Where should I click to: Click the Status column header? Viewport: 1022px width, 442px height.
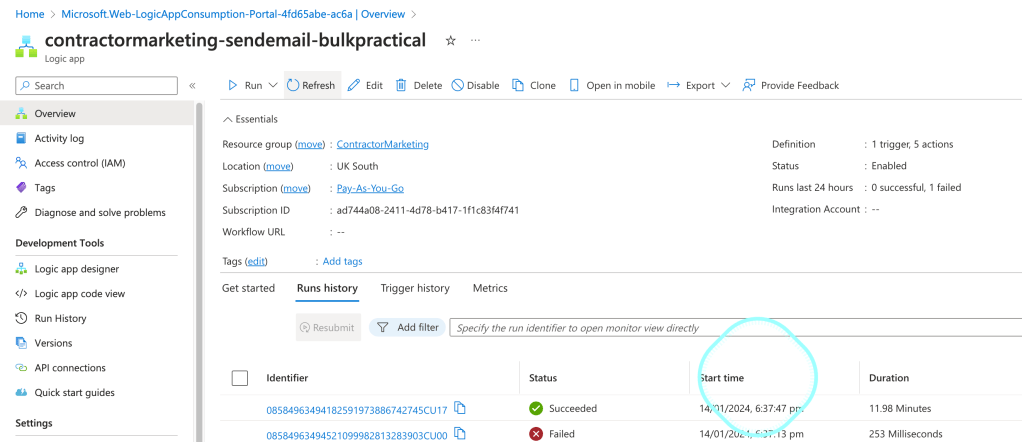pos(543,377)
